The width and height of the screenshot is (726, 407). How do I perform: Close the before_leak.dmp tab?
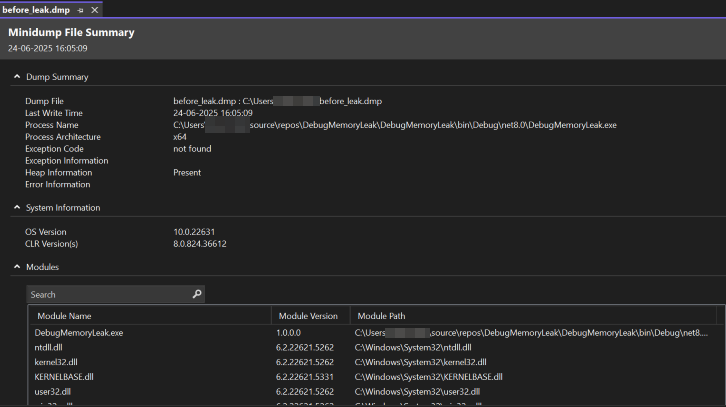tap(95, 9)
